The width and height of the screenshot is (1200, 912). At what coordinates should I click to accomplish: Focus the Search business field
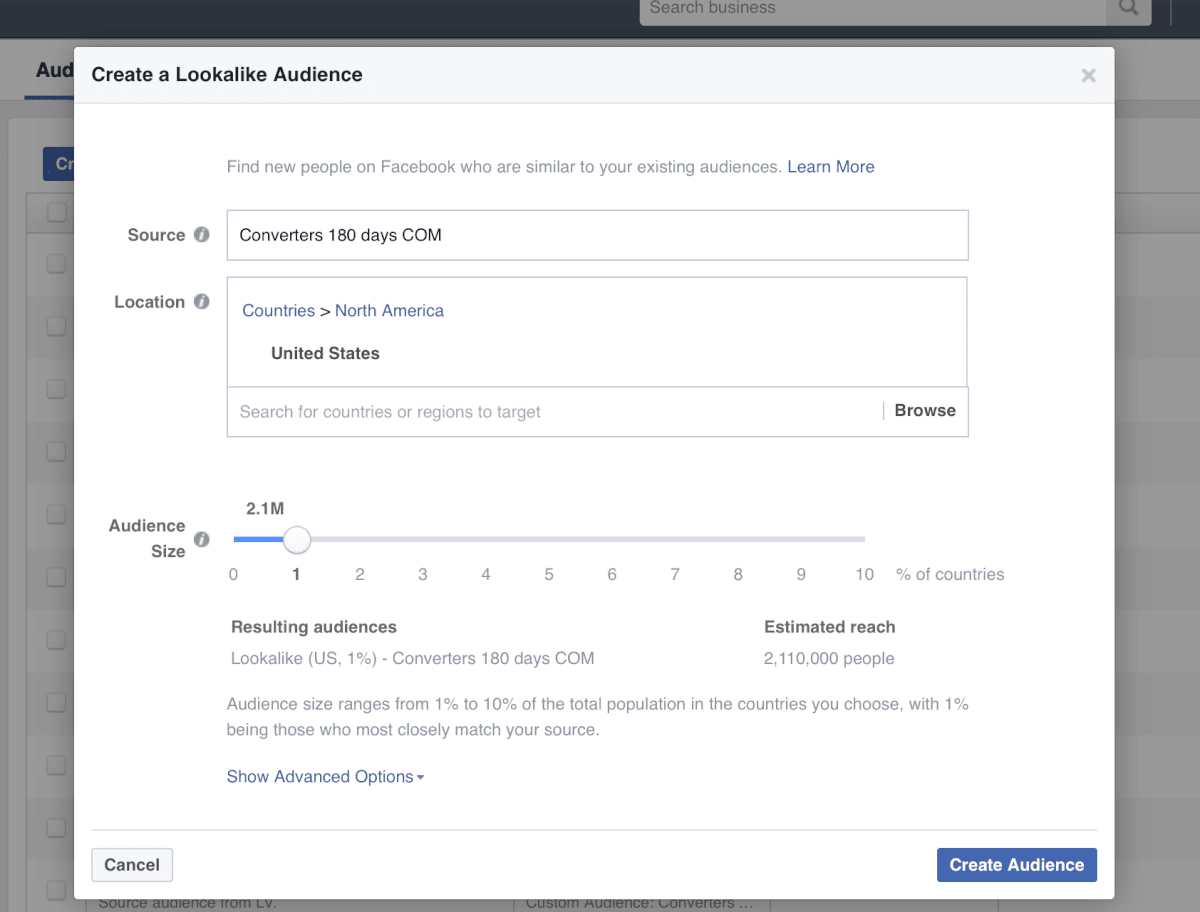coord(872,9)
